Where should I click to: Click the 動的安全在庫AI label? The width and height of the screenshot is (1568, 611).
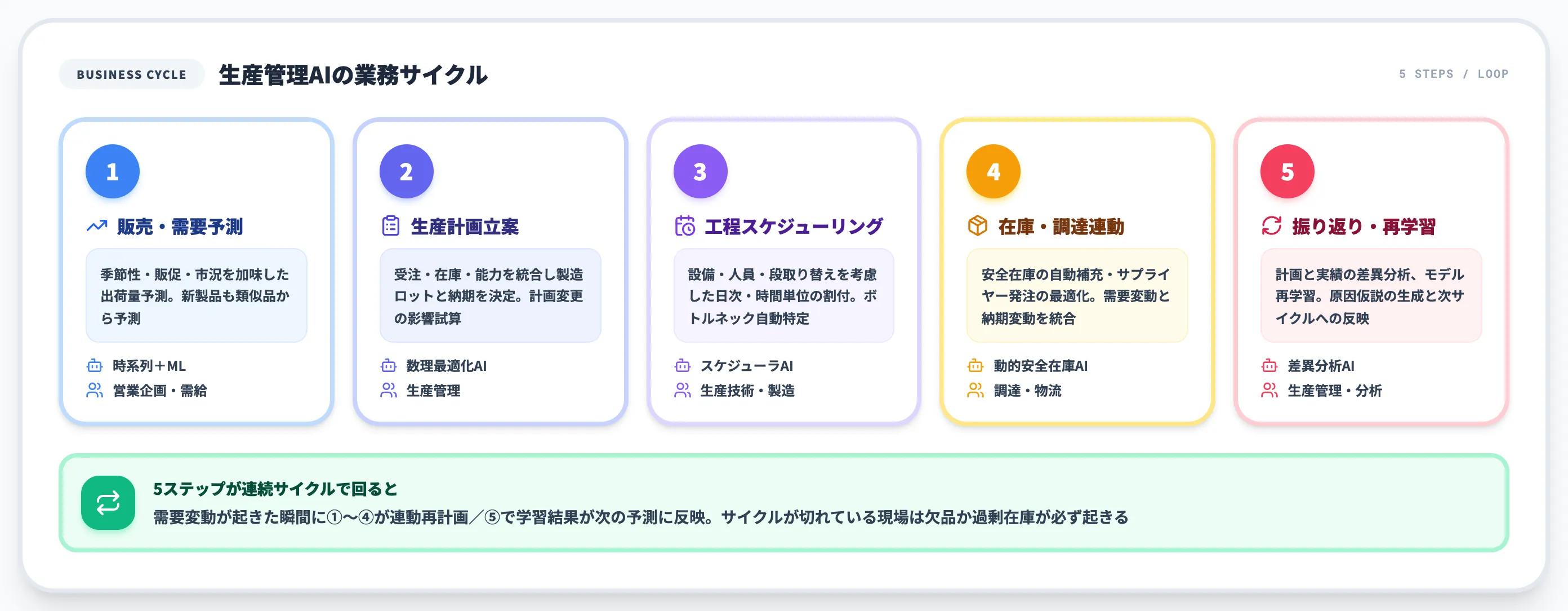point(1040,365)
